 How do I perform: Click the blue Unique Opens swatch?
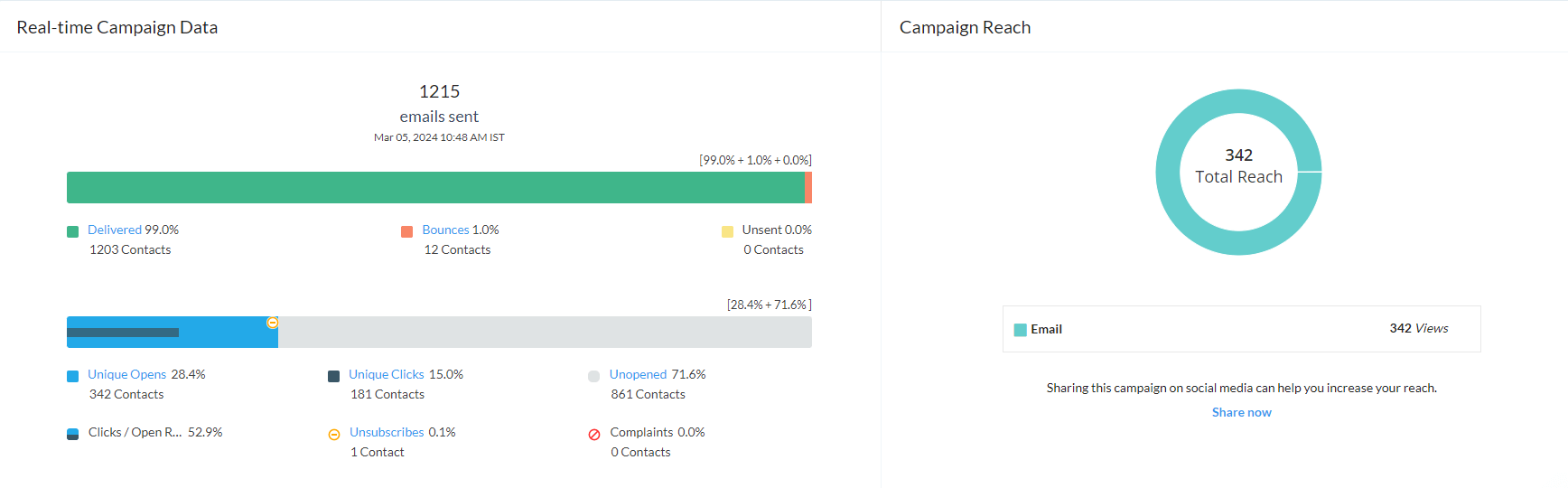(73, 376)
